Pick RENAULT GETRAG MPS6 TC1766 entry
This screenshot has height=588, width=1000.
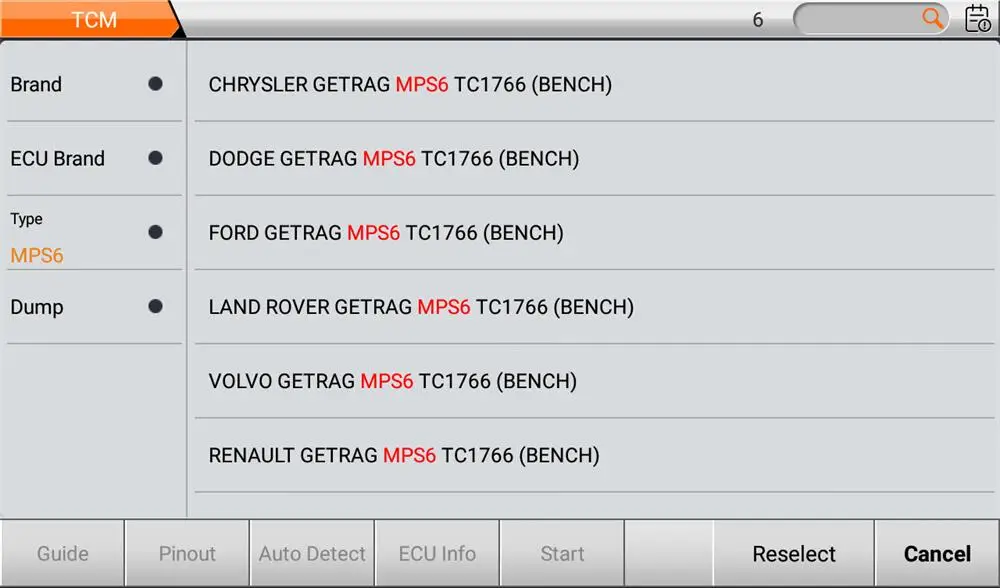404,455
